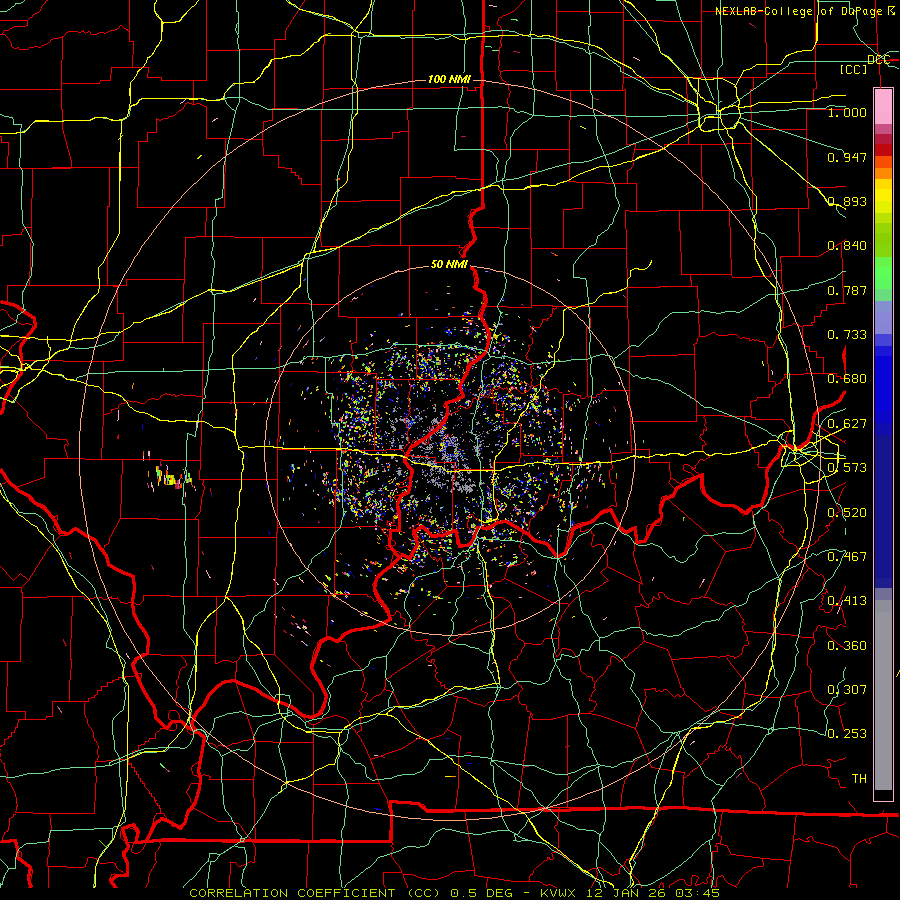This screenshot has width=900, height=900.
Task: Click the 0.733 legend value
Action: [847, 335]
